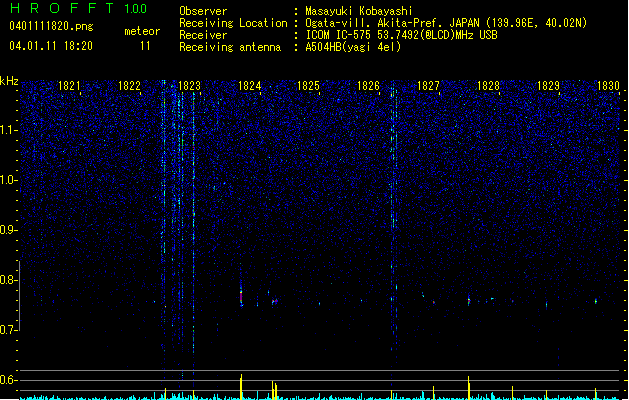Click the 0.9 kHz axis label
Screen dimensions: 629x400
pos(8,230)
